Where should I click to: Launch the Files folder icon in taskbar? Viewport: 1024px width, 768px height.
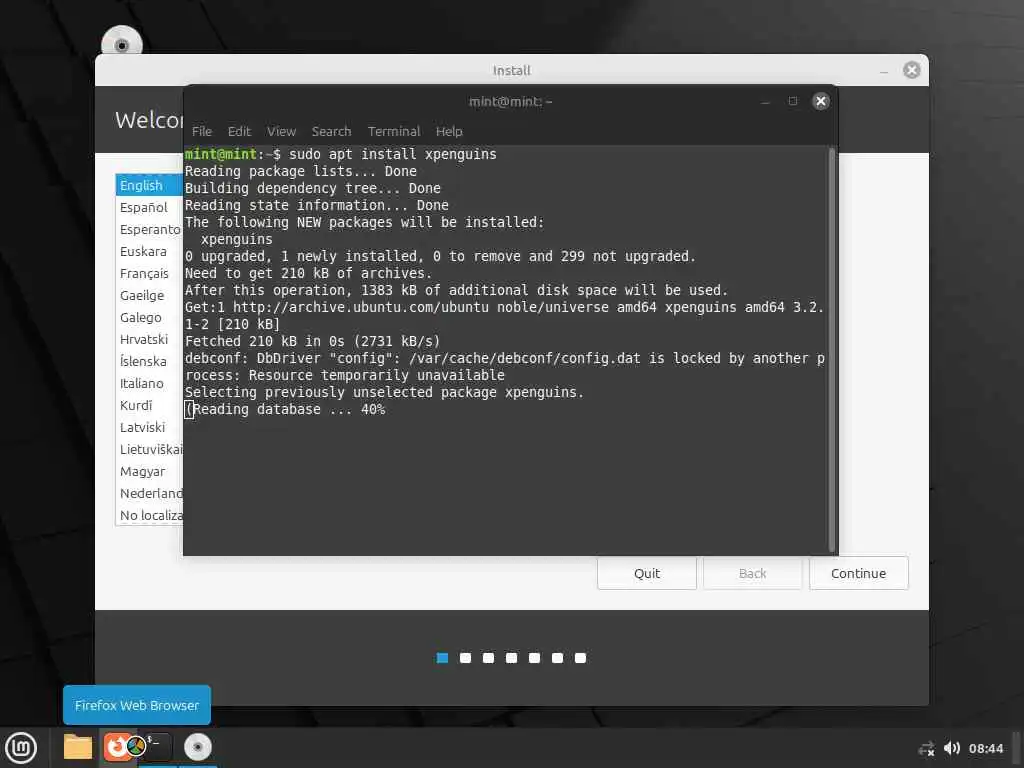point(77,747)
